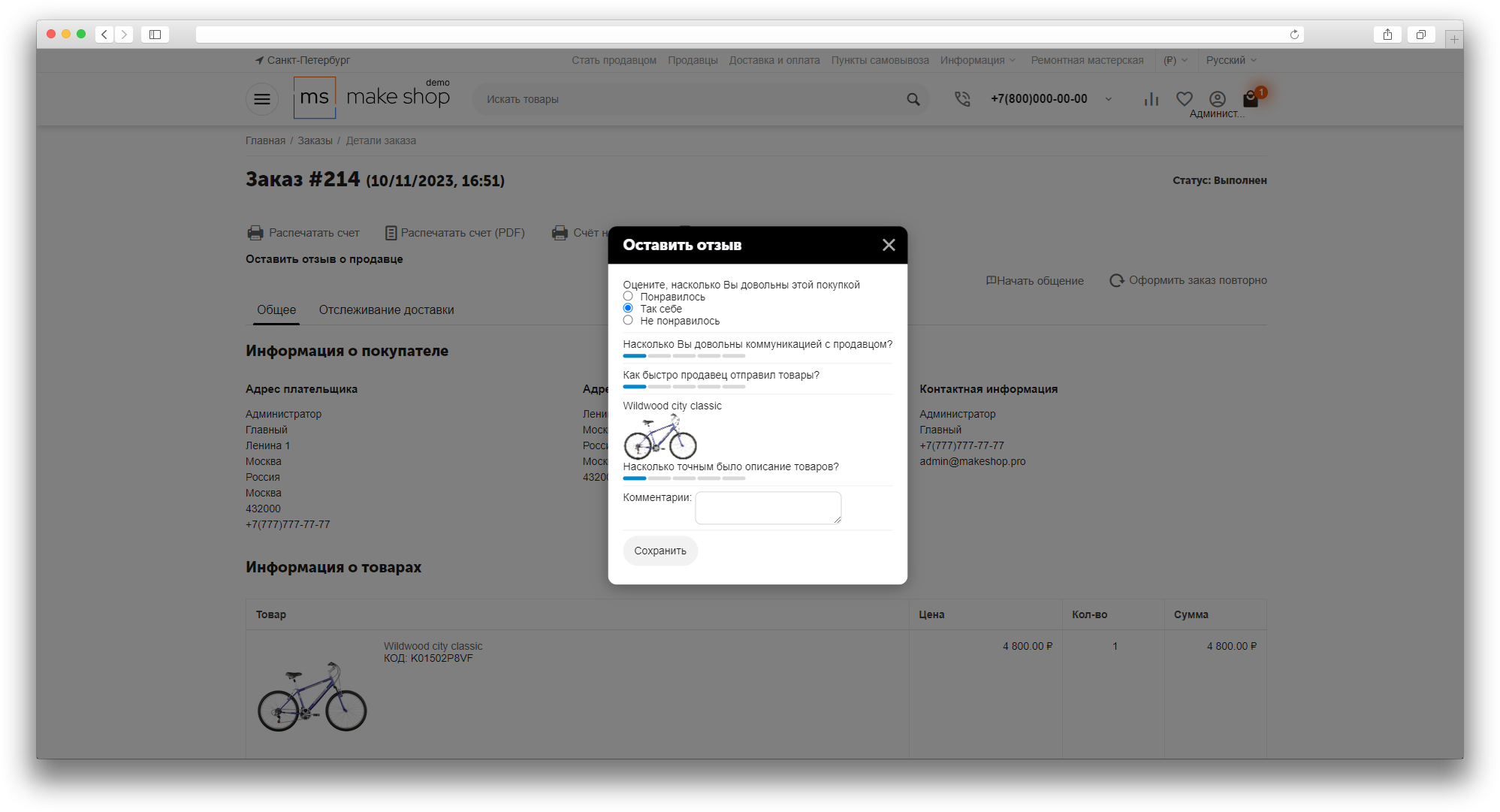The width and height of the screenshot is (1500, 812).
Task: Open the hamburger menu button
Action: 262,99
